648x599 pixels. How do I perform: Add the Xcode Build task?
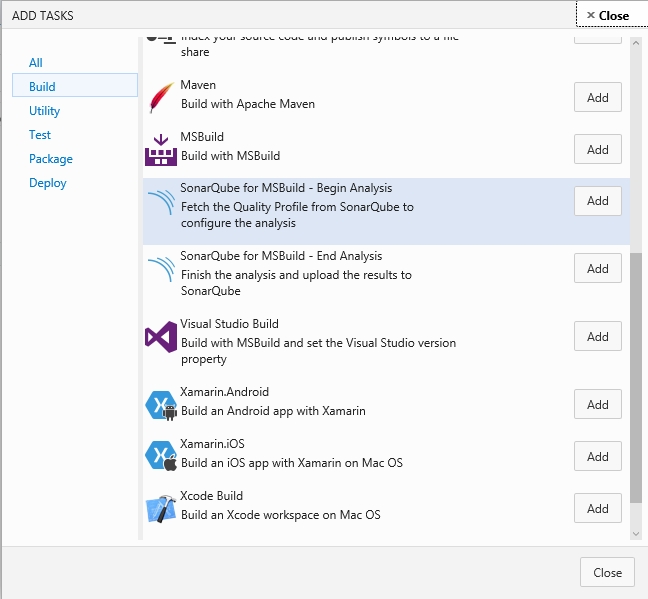(x=598, y=508)
